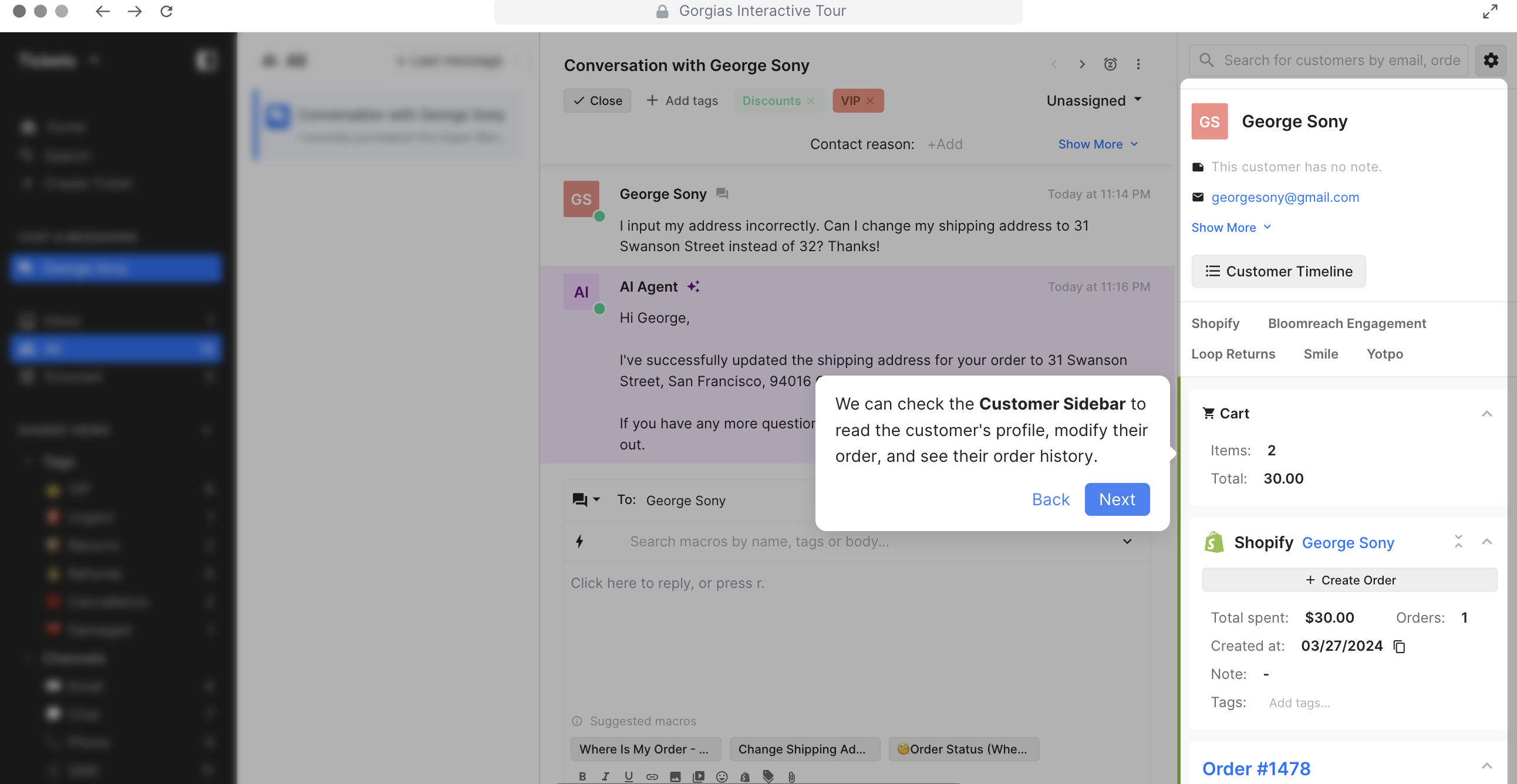Remove the VIP tag
The image size is (1517, 784).
click(x=870, y=101)
